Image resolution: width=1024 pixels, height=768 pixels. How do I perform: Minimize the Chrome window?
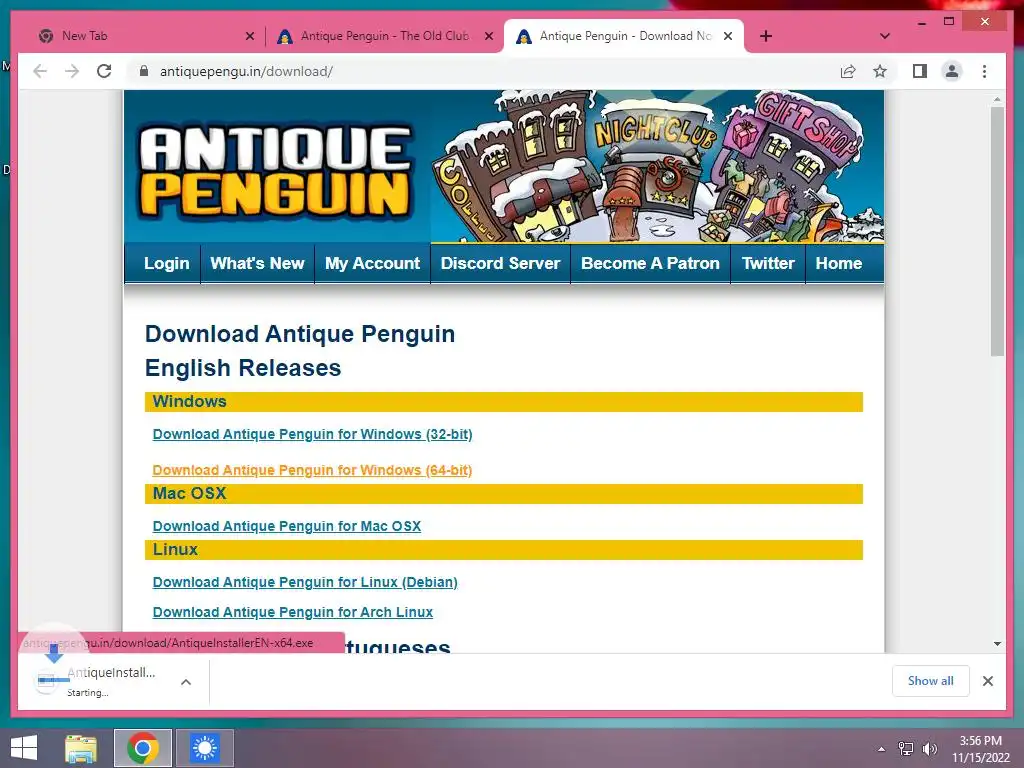click(x=921, y=22)
